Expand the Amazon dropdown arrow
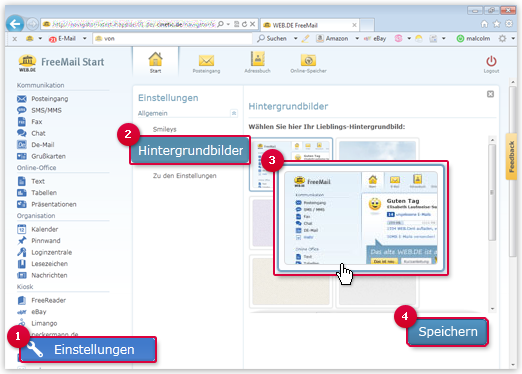 coord(357,39)
